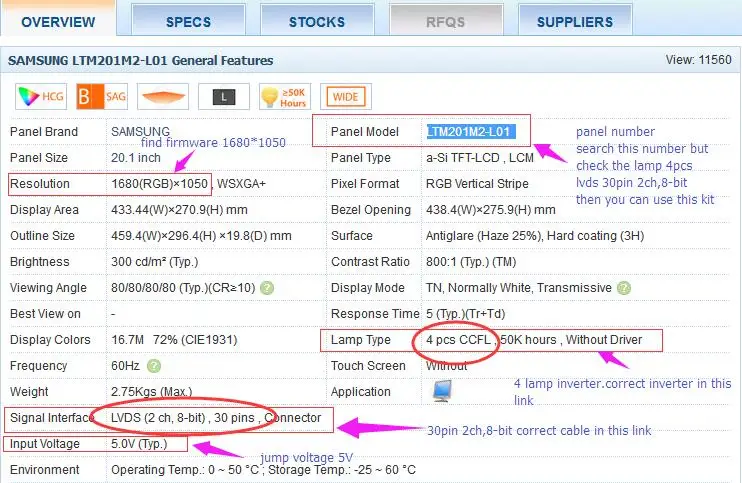Screen dimensions: 742x483
Task: Click the 4 pcs CCFL lamp type
Action: [458, 340]
